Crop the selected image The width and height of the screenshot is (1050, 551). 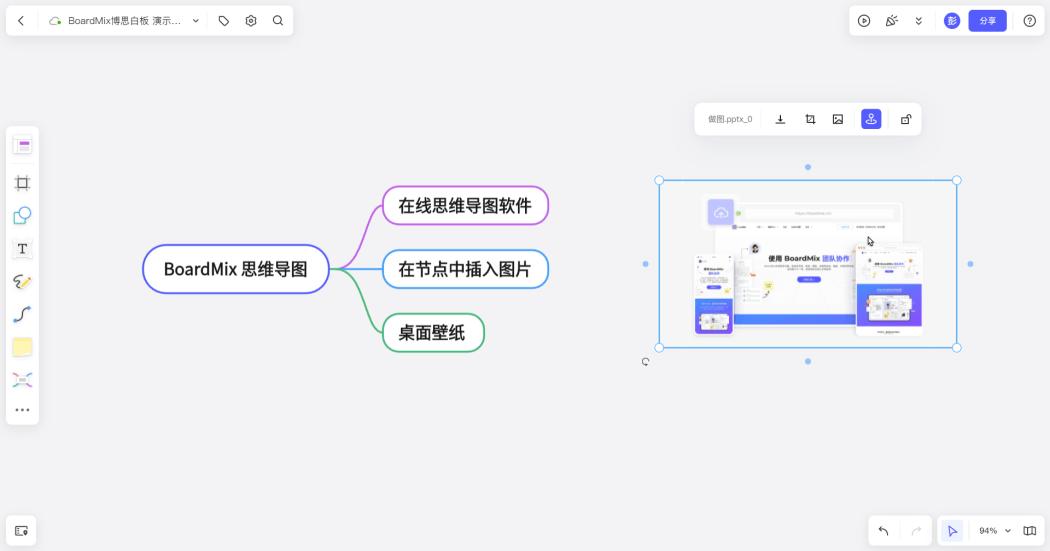(x=810, y=119)
